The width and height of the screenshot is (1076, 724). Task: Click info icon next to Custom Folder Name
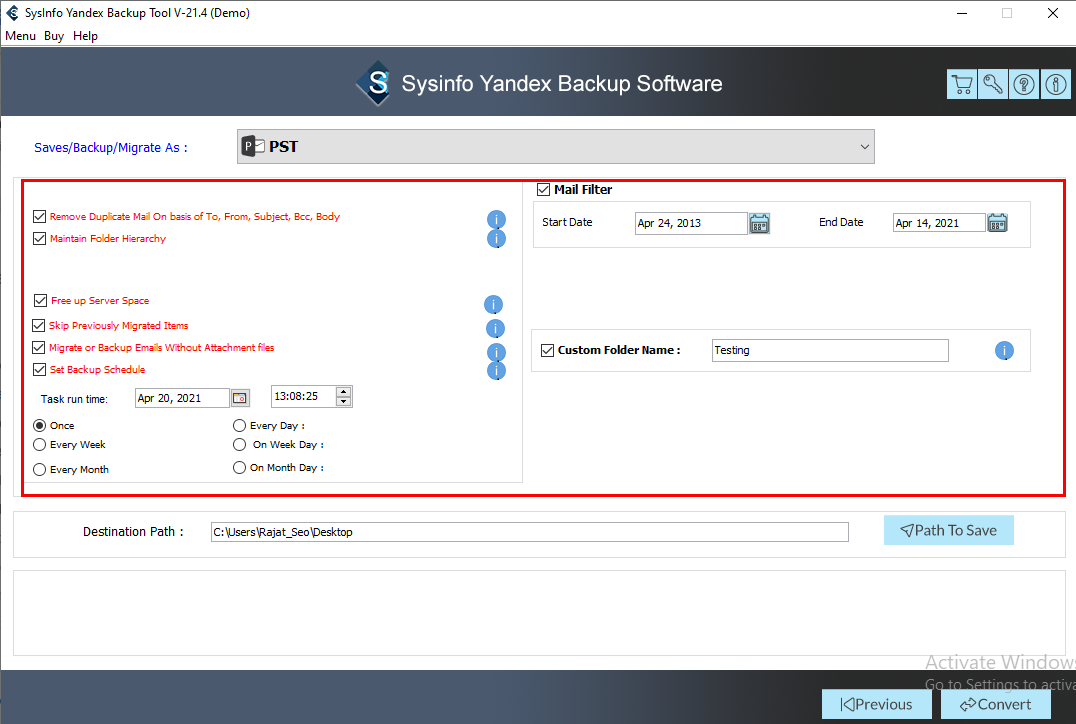1004,351
